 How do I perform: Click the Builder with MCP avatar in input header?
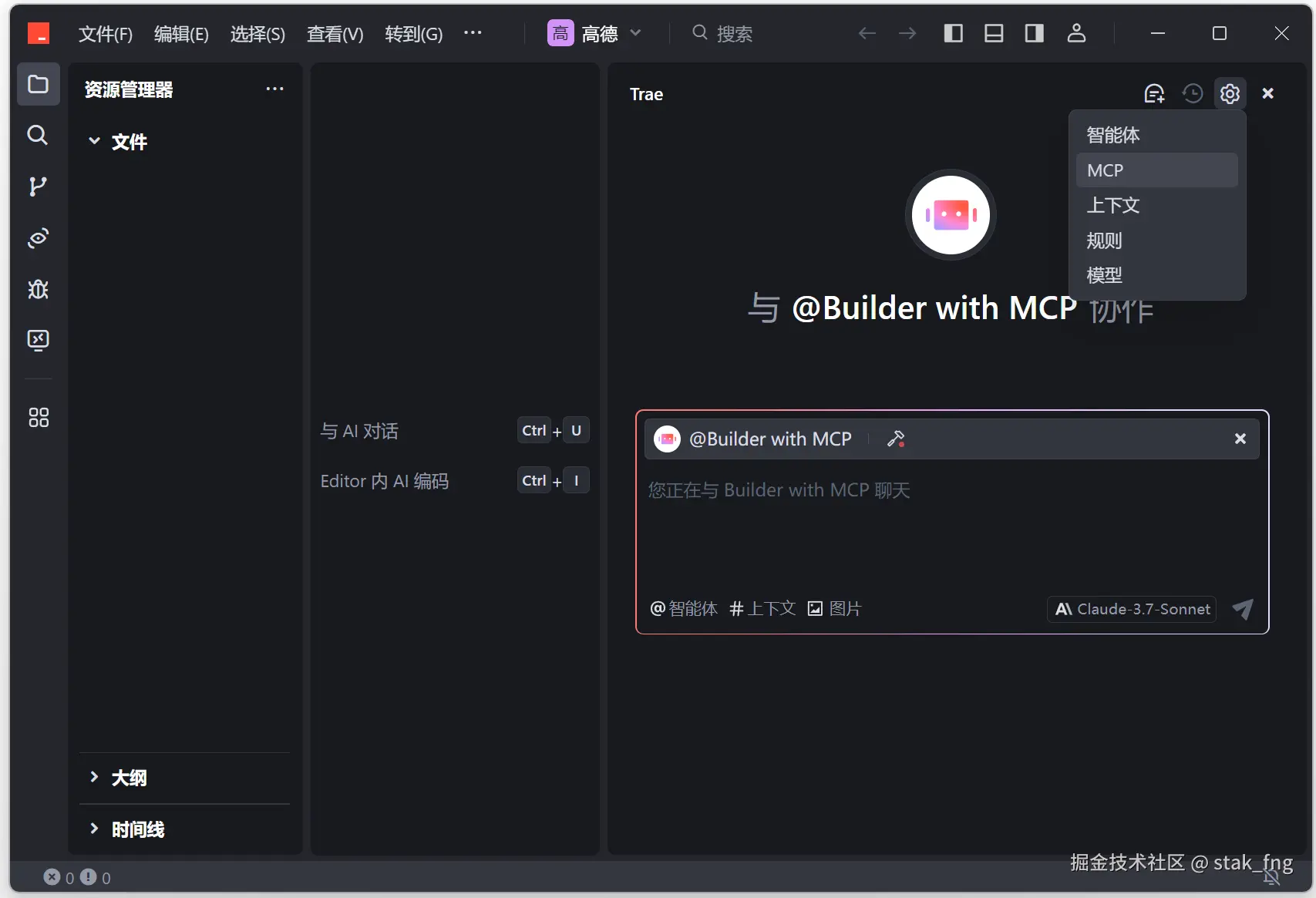click(667, 439)
